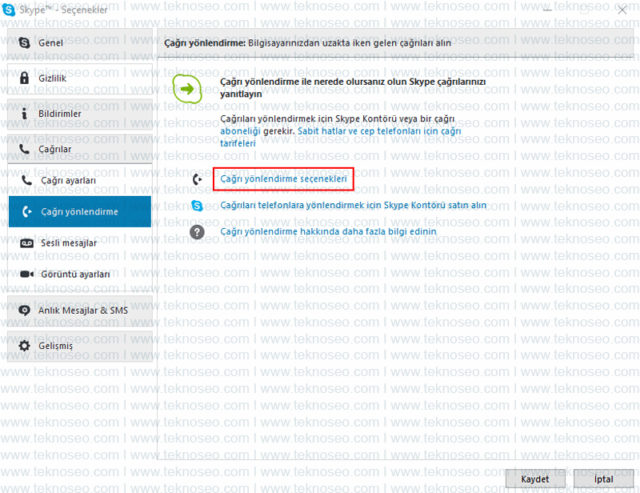Screen dimensions: 640x493
Task: Open Anlık Mesajlar & SMS section
Action: [x=80, y=310]
